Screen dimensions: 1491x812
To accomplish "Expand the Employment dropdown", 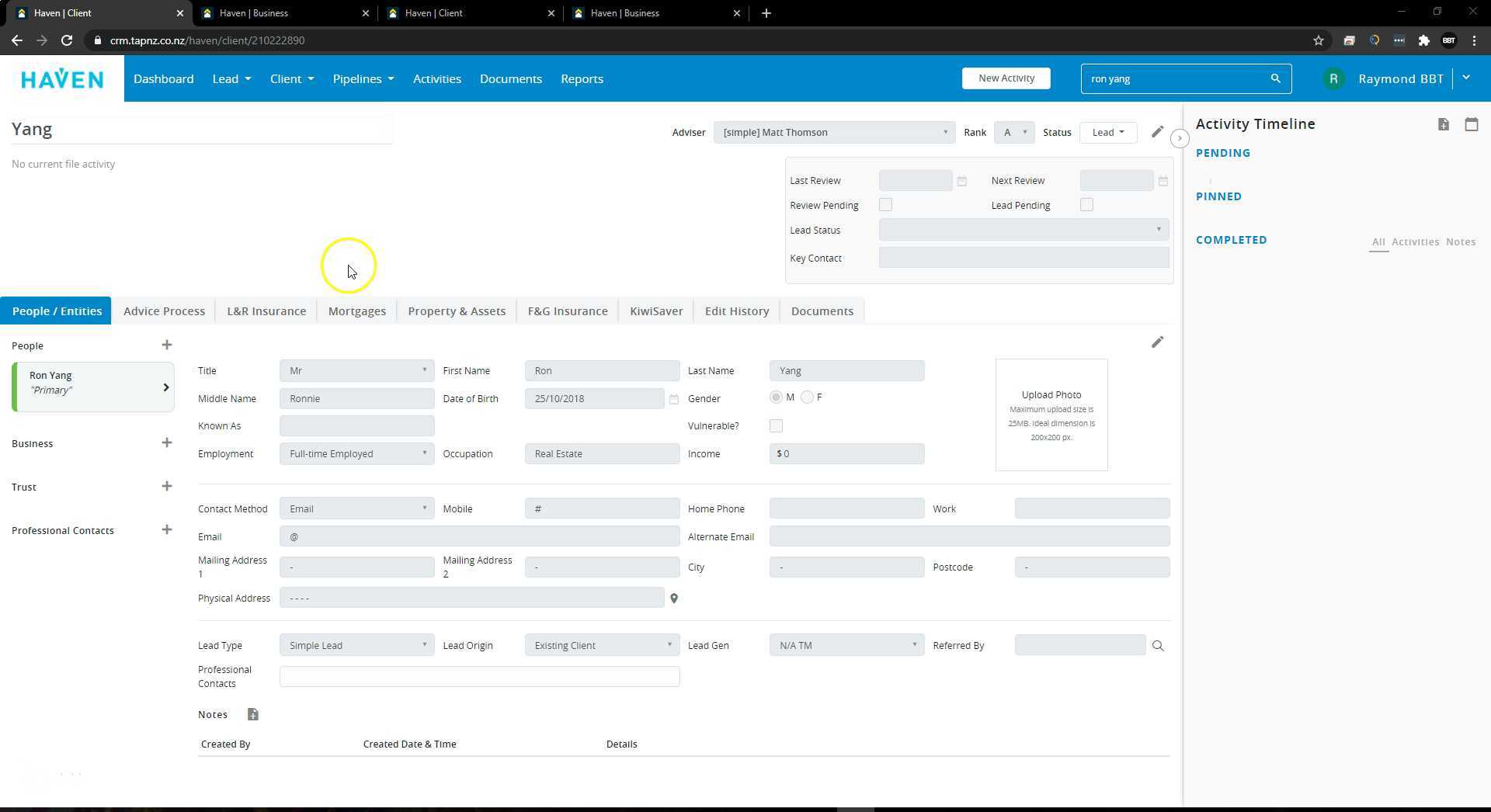I will coord(356,454).
